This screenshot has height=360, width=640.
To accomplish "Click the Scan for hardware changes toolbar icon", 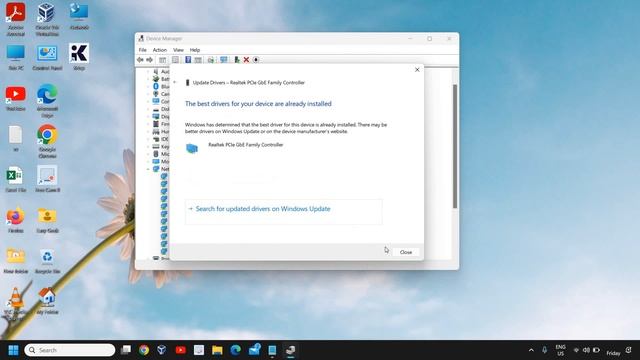I will tap(224, 60).
